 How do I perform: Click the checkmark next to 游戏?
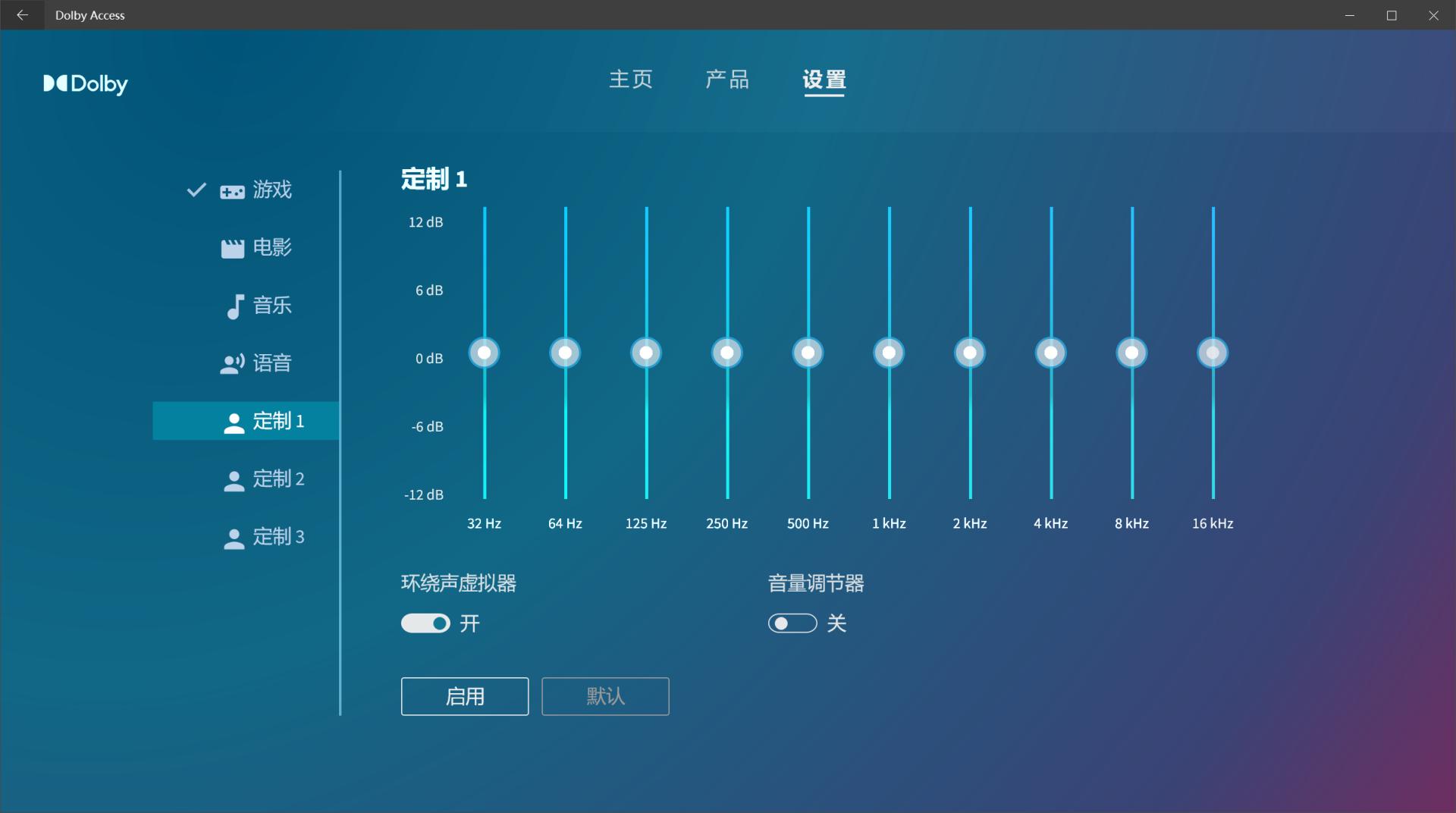pyautogui.click(x=196, y=190)
